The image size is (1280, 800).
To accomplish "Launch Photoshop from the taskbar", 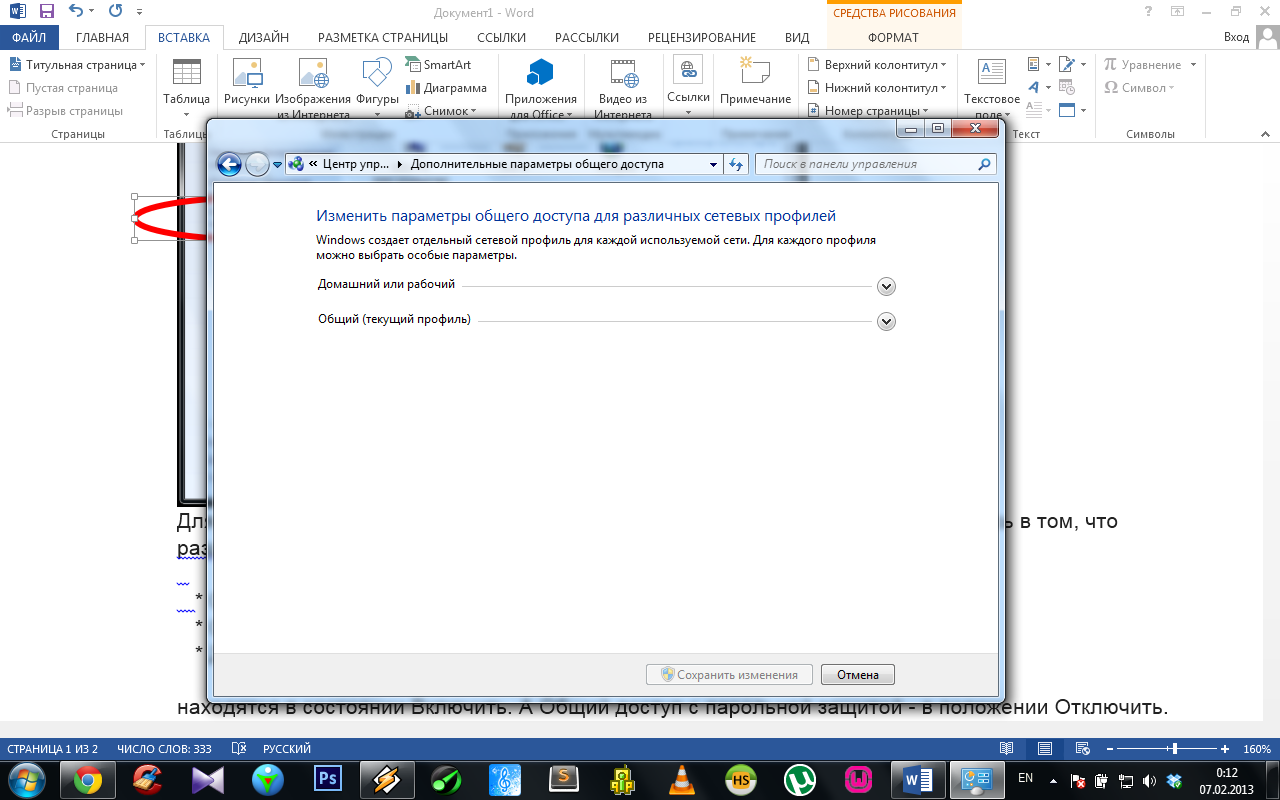I will pos(327,780).
